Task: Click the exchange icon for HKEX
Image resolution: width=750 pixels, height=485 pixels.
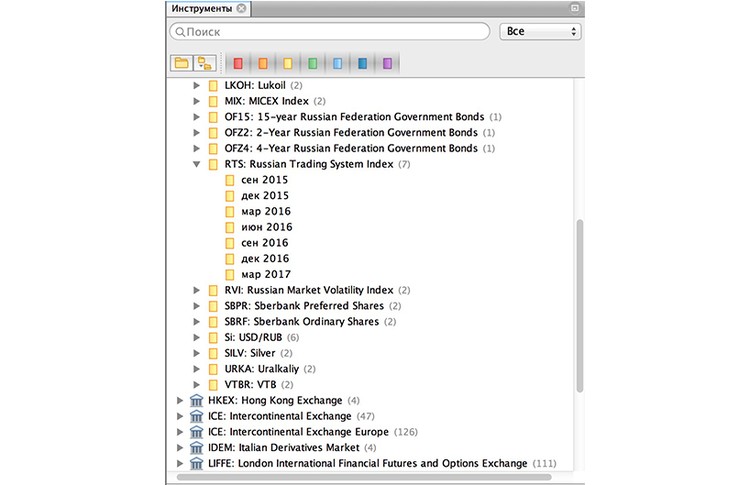Action: 197,400
